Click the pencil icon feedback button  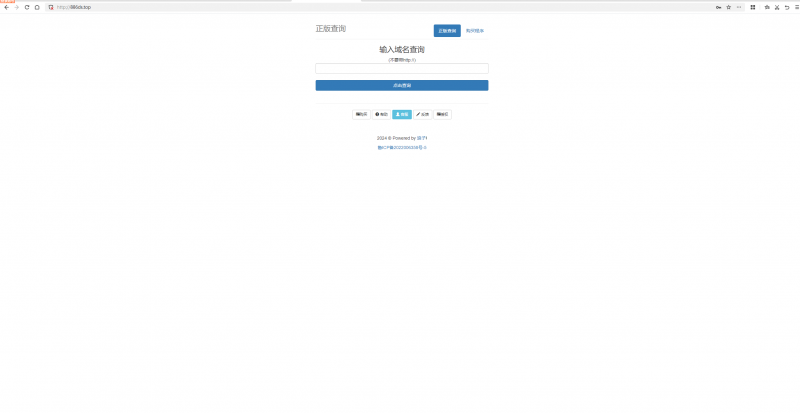422,114
